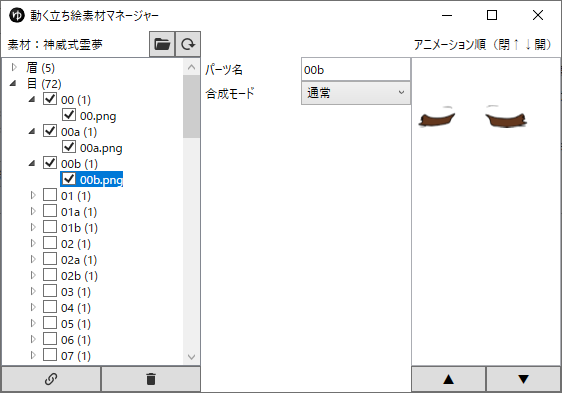This screenshot has height=393, width=562.
Task: Click the app logo in title bar
Action: [x=16, y=15]
